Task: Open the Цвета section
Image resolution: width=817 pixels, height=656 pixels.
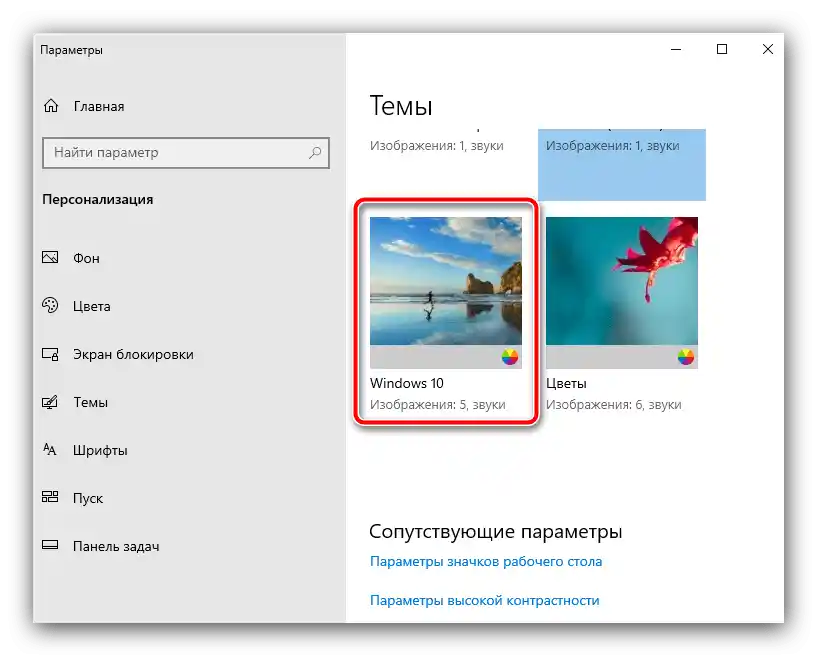Action: pos(92,306)
